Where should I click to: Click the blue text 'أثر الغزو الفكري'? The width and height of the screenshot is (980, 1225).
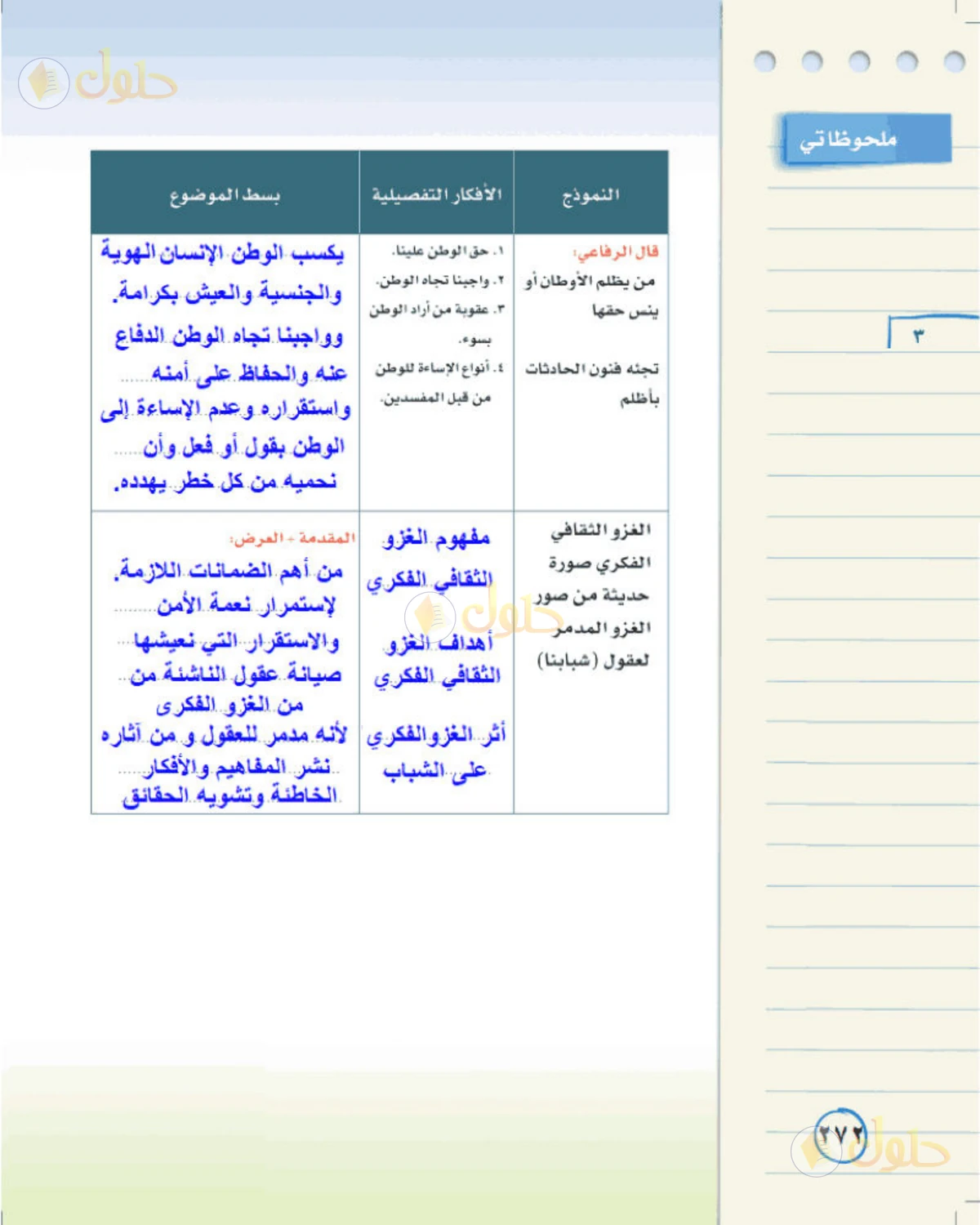point(436,736)
